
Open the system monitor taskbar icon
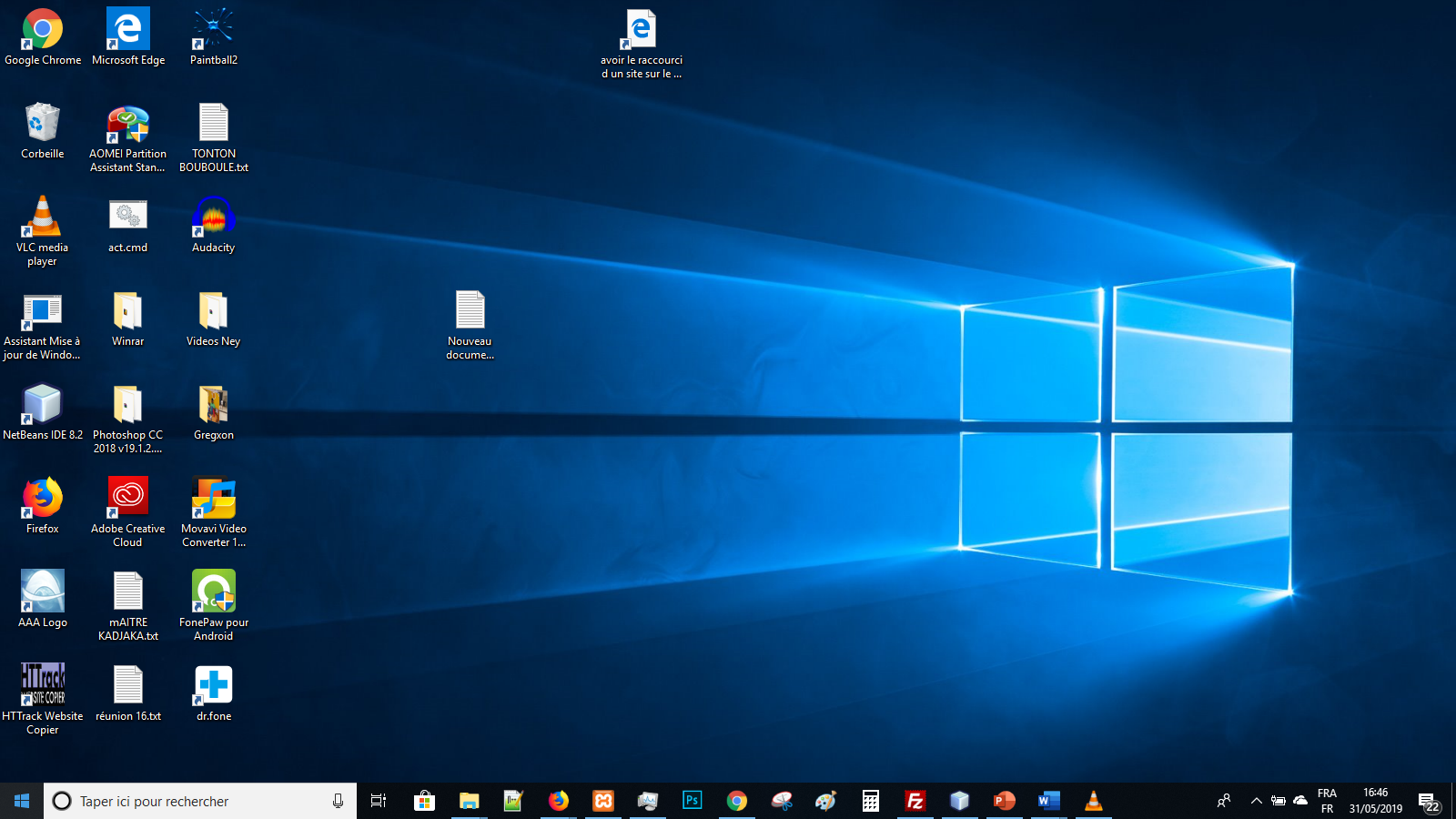[647, 801]
